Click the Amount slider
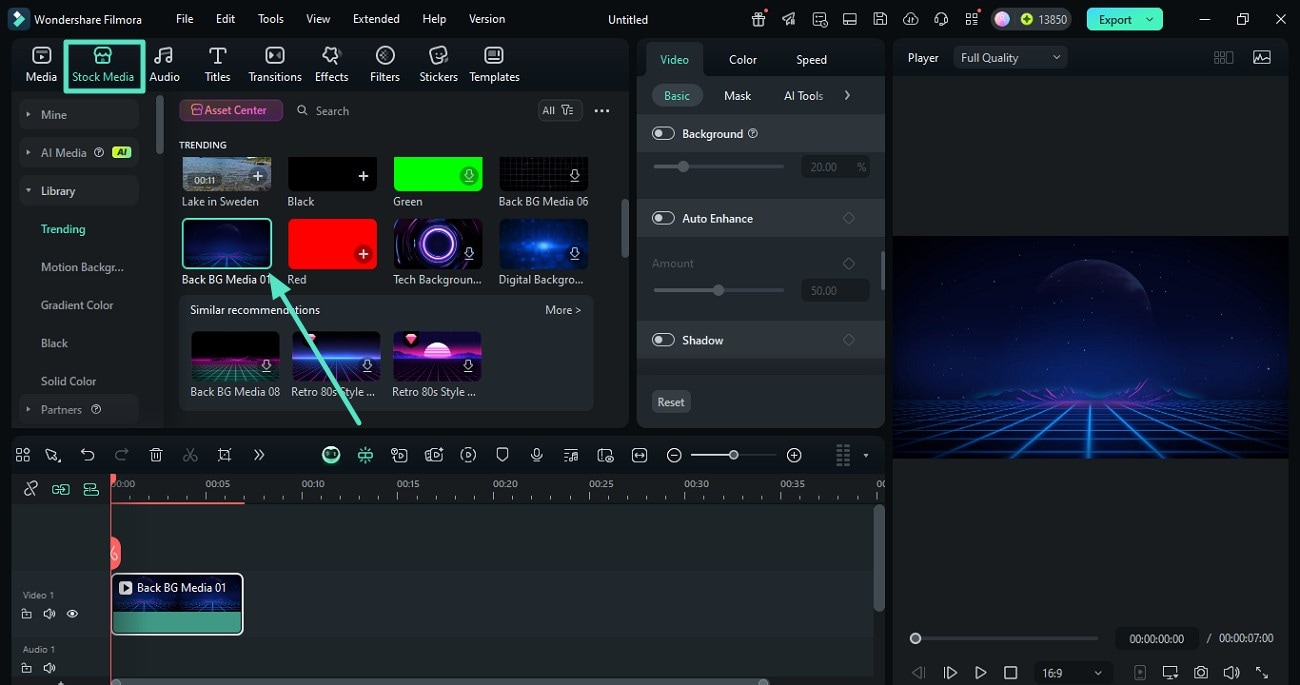 pos(718,291)
